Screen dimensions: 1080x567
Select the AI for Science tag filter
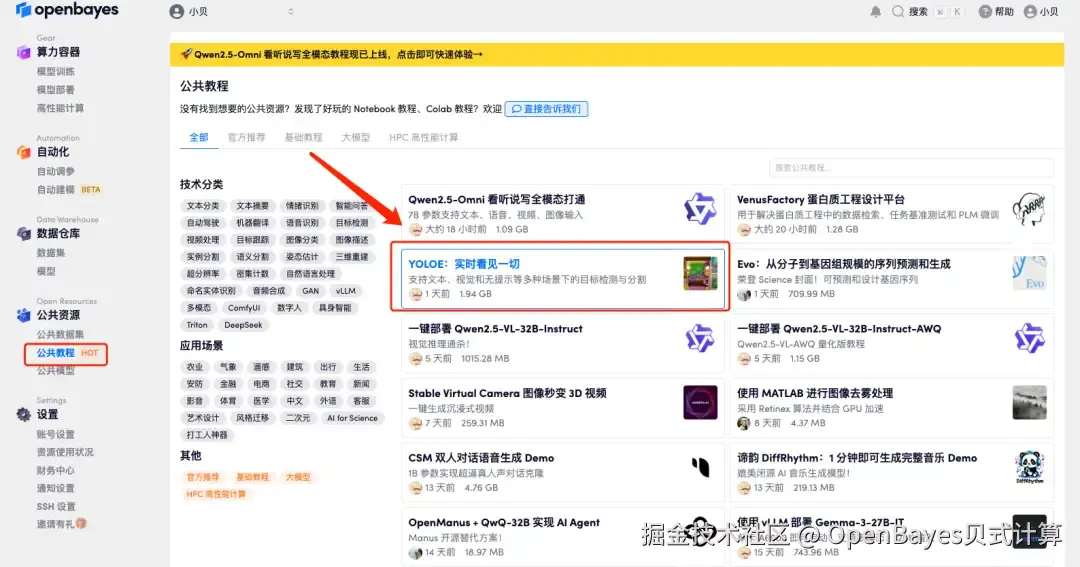(x=352, y=418)
